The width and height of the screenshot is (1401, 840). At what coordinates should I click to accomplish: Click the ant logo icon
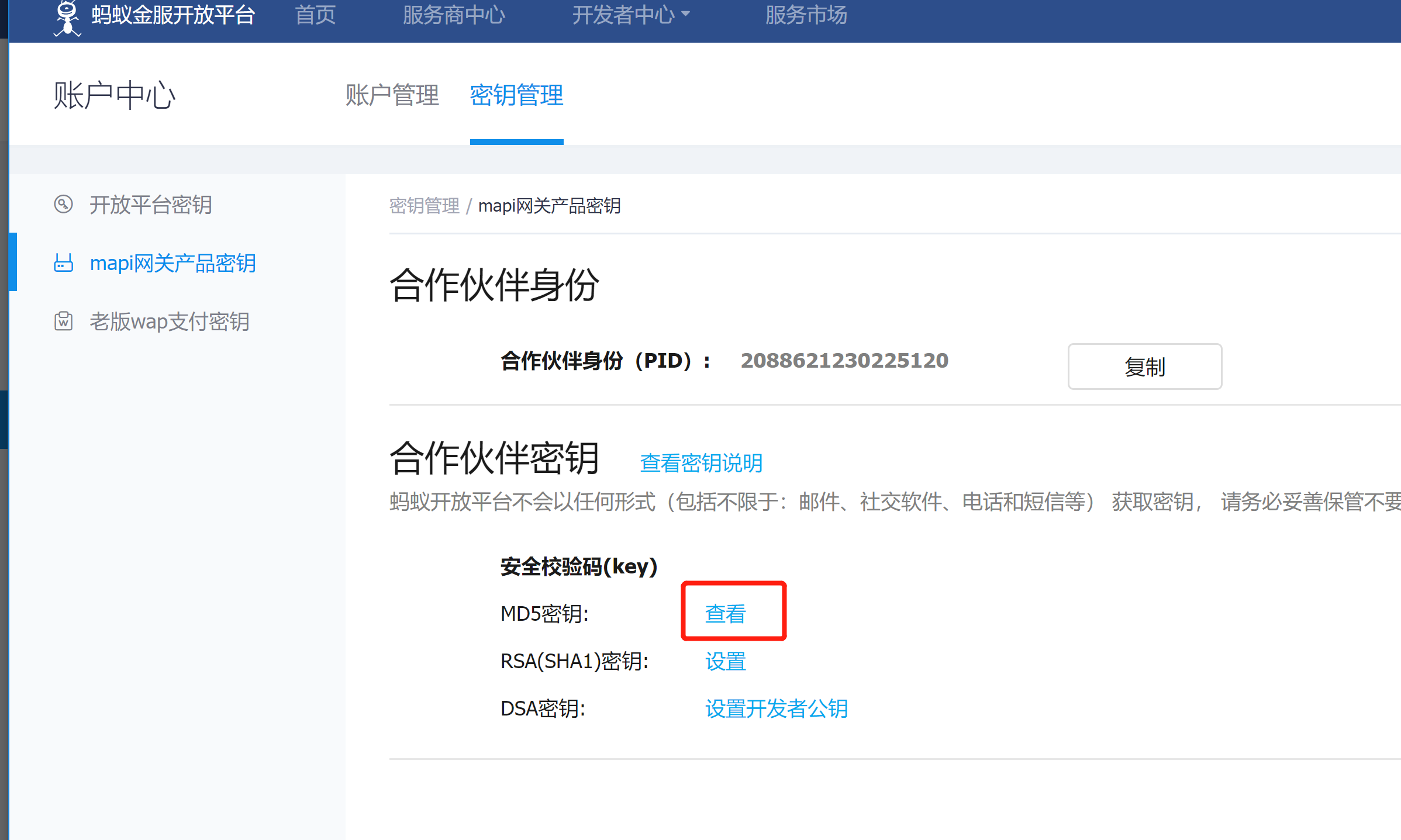point(67,18)
